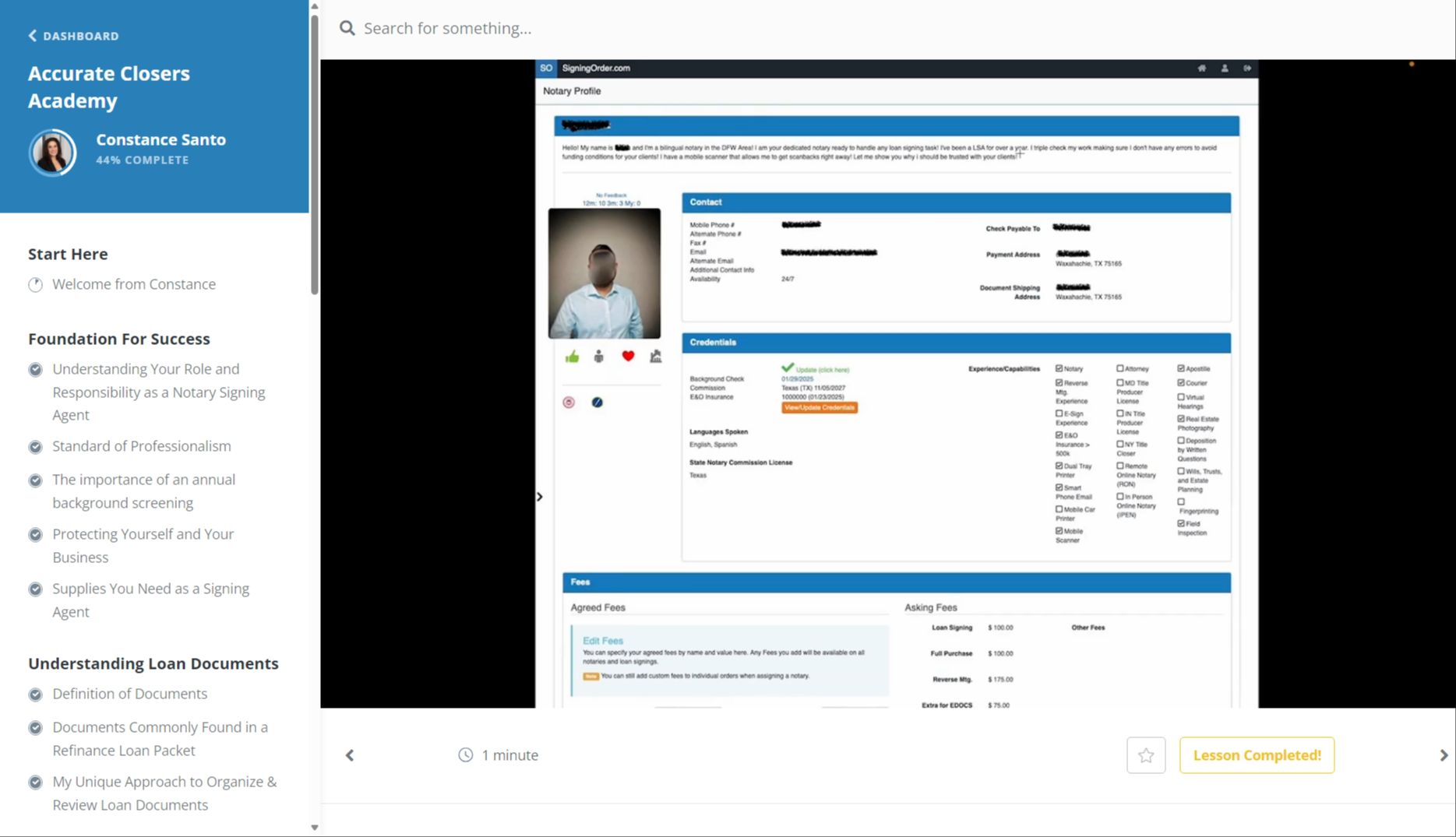
Task: Toggle the Dual Tray Printer checkbox
Action: (1059, 466)
